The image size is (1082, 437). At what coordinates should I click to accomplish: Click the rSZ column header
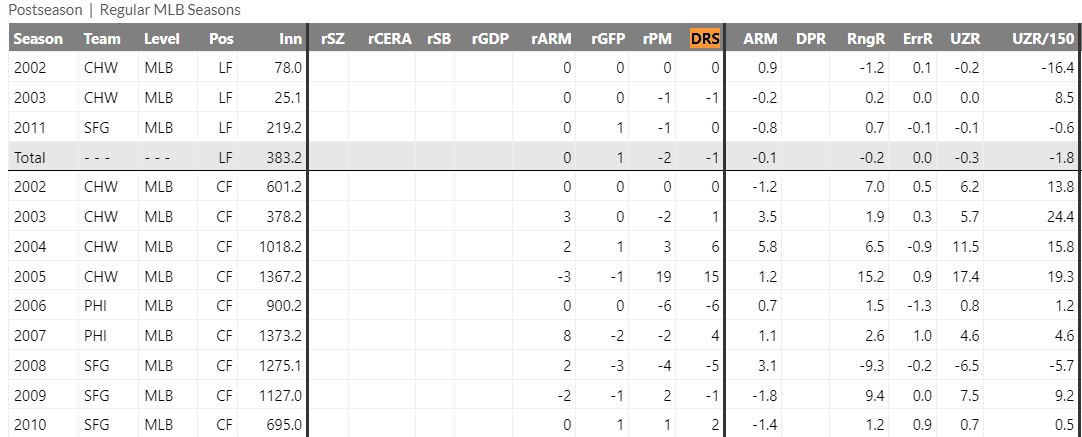tap(333, 39)
